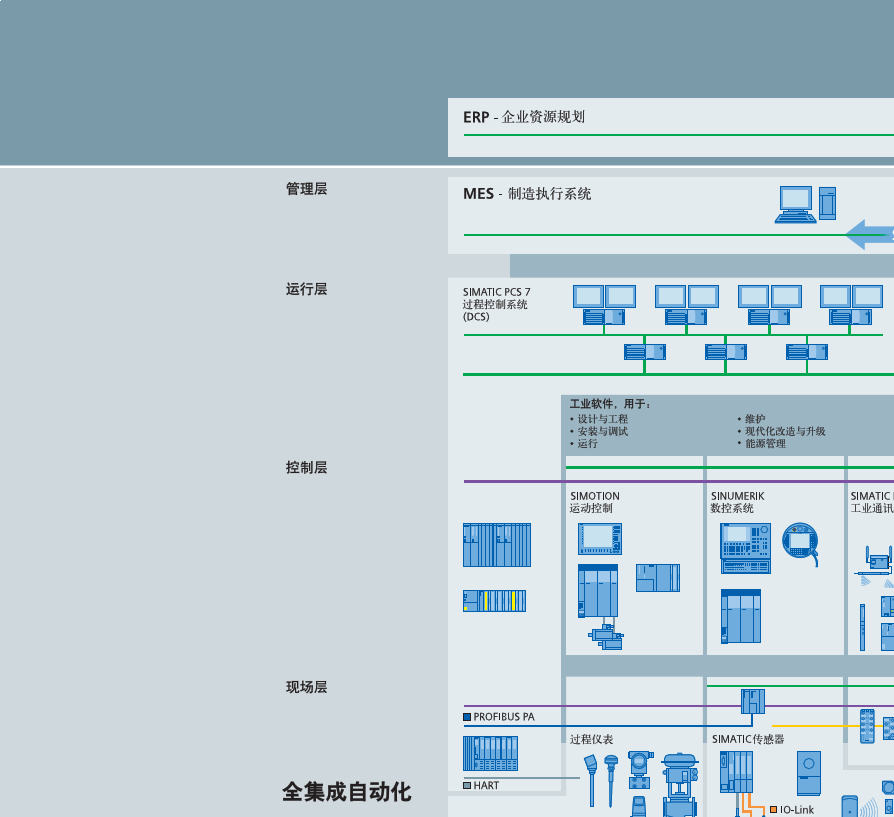Click the control valve icon under 过程仪表
Image resolution: width=894 pixels, height=817 pixels.
click(x=679, y=781)
